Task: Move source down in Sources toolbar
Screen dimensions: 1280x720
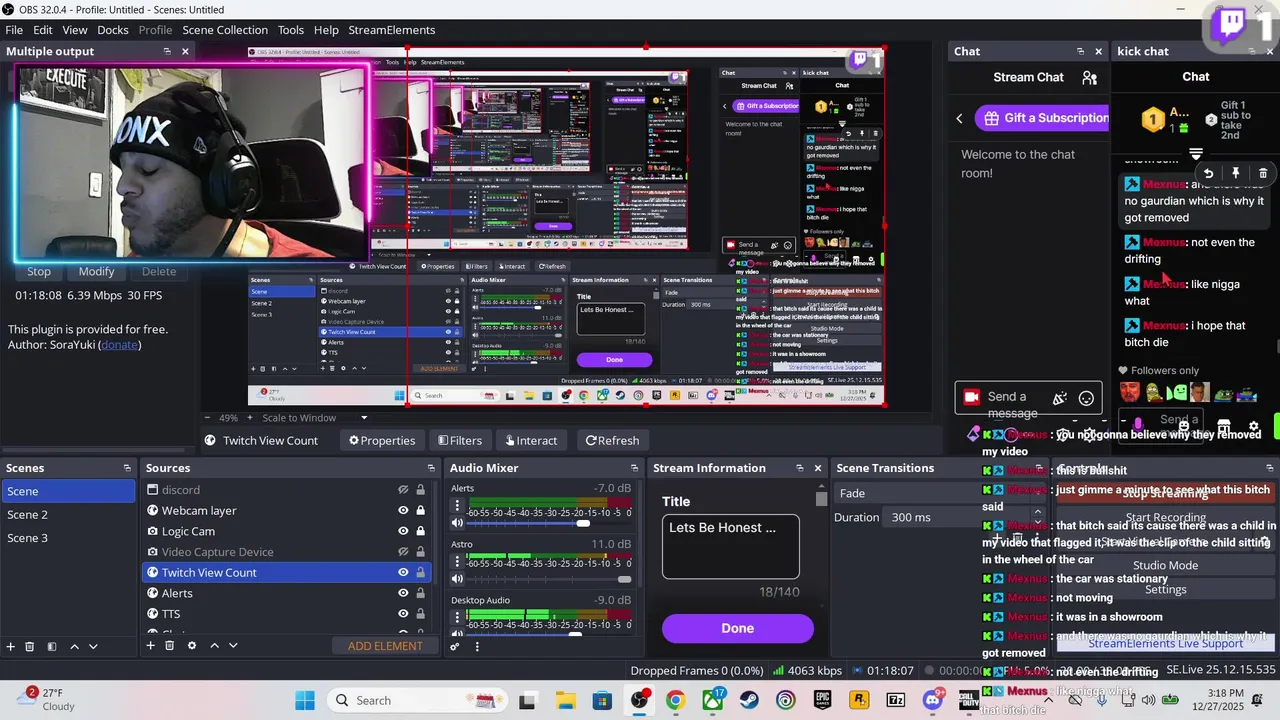Action: click(x=233, y=646)
